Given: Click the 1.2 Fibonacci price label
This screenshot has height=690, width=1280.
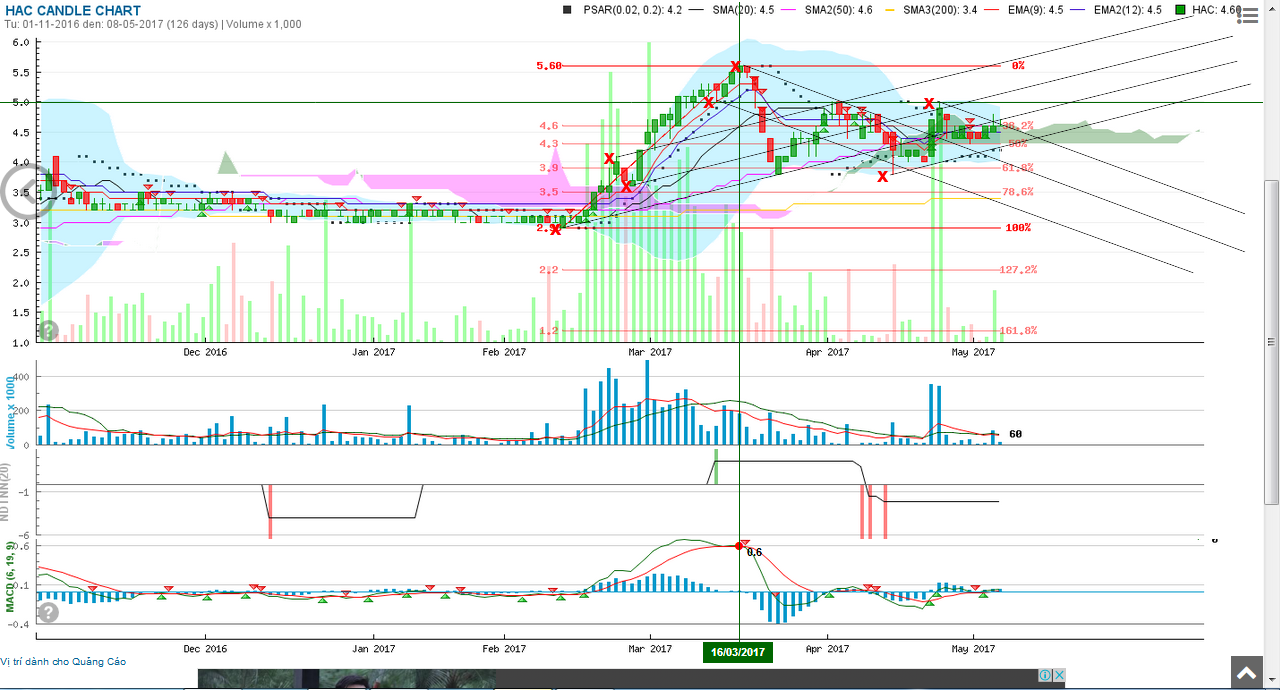Looking at the screenshot, I should coord(549,330).
